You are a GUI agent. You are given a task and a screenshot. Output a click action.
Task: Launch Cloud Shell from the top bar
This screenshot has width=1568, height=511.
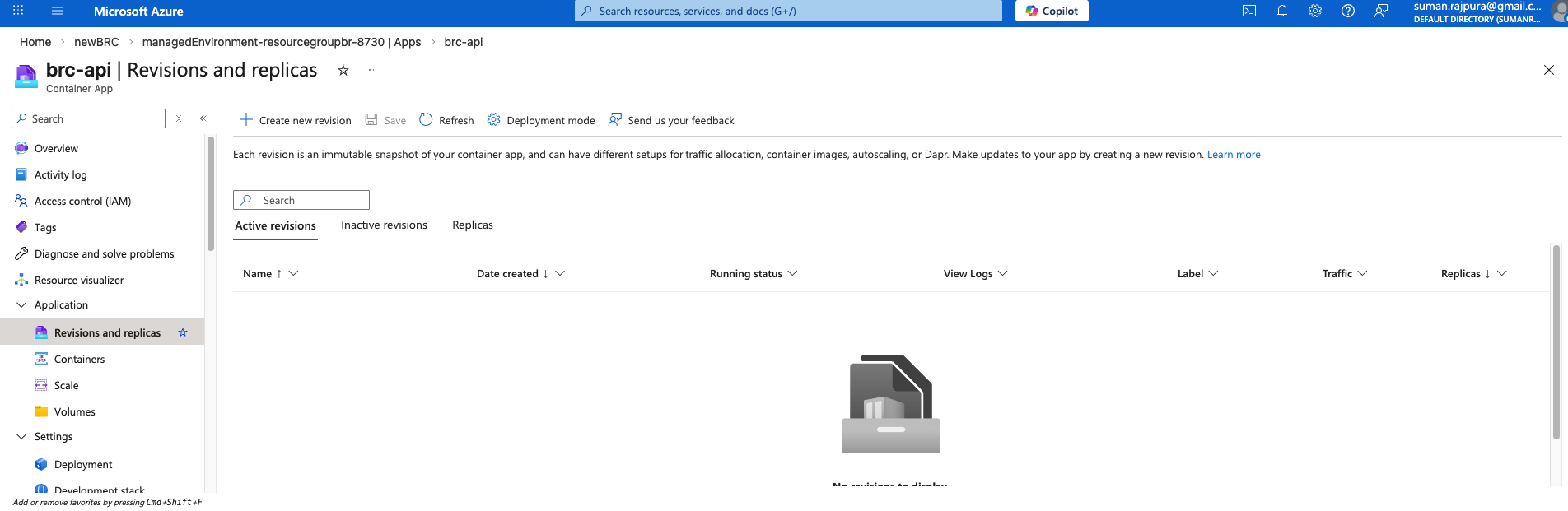click(x=1249, y=11)
